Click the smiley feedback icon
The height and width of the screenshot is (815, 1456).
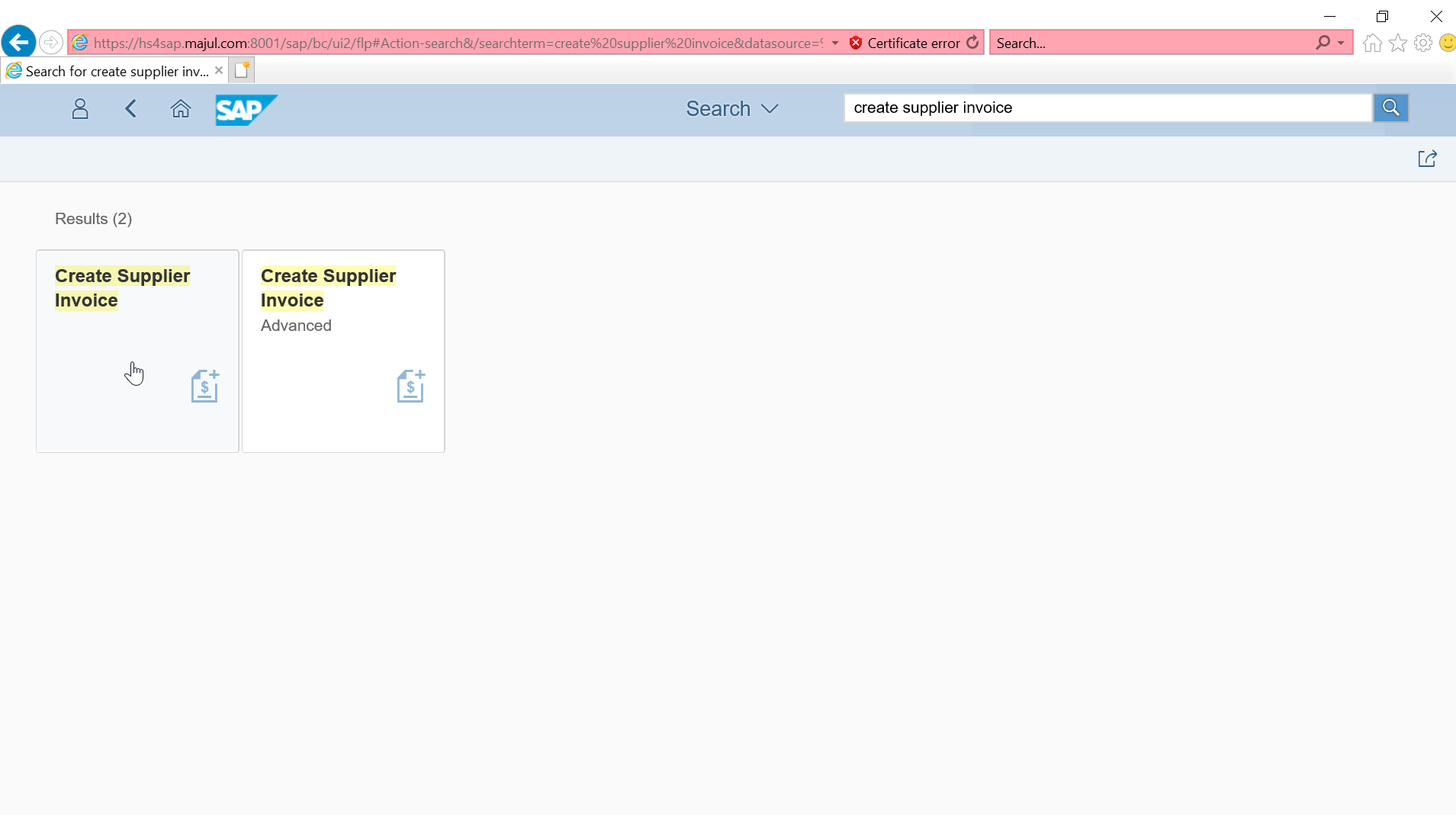tap(1446, 43)
